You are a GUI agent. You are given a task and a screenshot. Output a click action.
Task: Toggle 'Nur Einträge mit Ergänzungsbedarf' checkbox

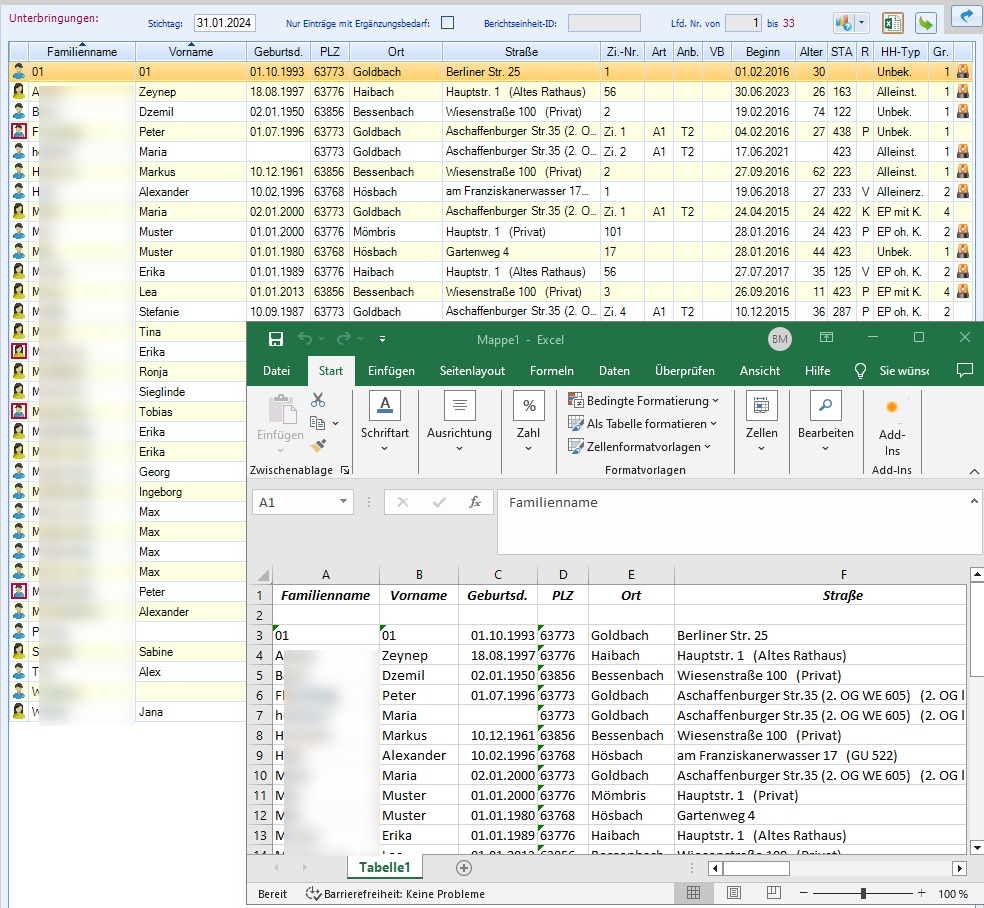click(448, 23)
